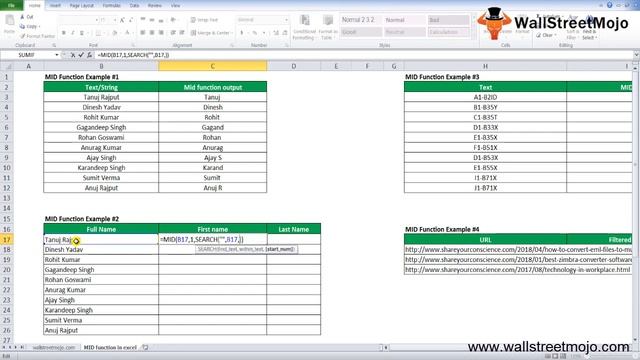Click the Copy command
The width and height of the screenshot is (640, 360).
(x=30, y=27)
